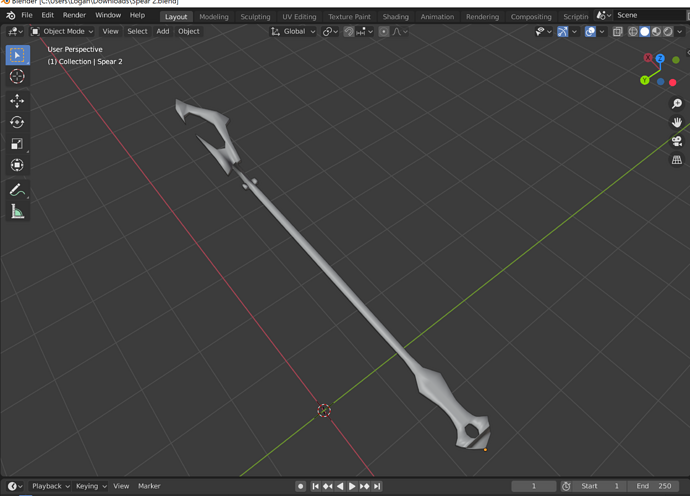Open the editor type selector dropdown
690x496 pixels.
[15, 32]
